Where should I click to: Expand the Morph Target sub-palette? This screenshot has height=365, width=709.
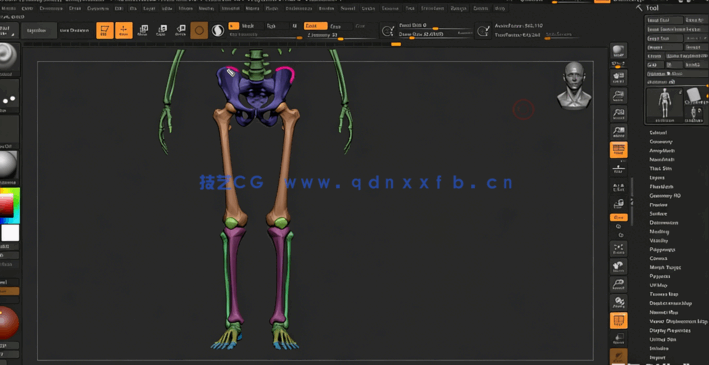pos(665,267)
